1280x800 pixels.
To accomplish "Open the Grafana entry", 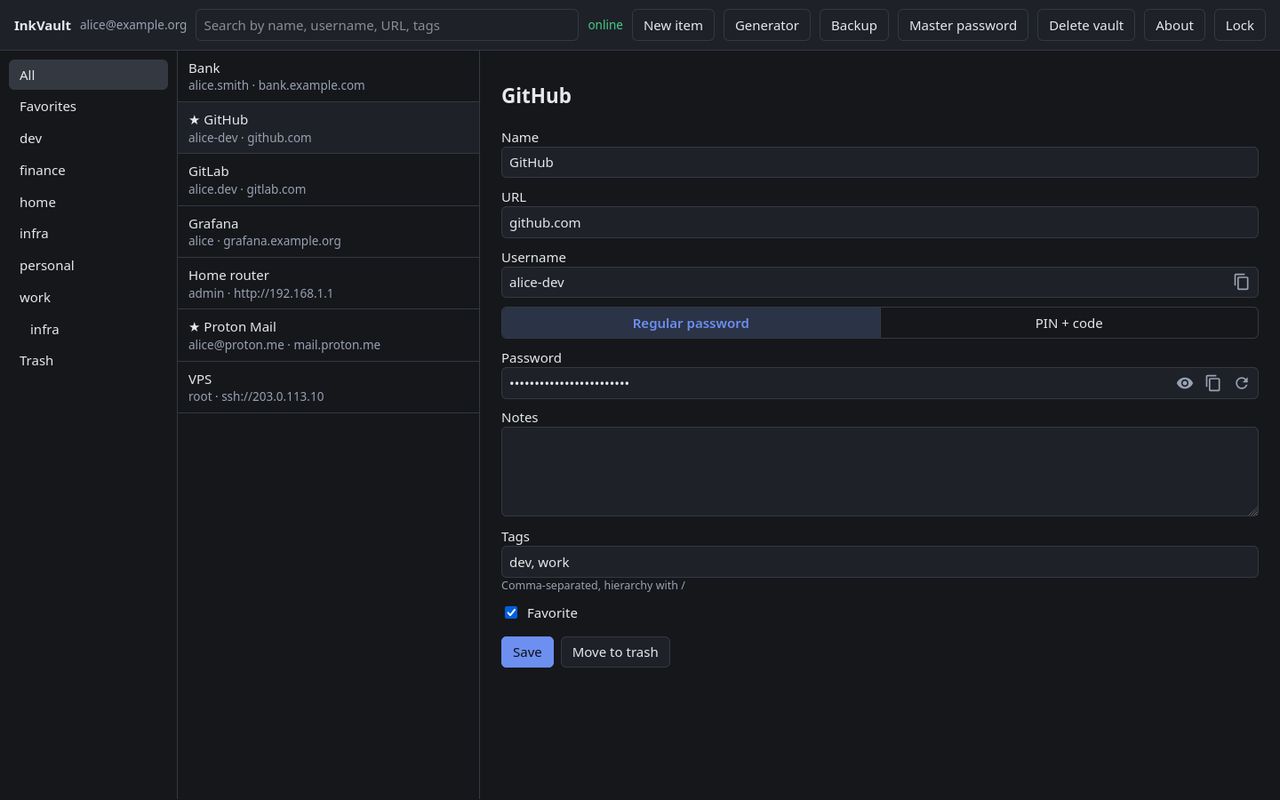I will click(329, 232).
